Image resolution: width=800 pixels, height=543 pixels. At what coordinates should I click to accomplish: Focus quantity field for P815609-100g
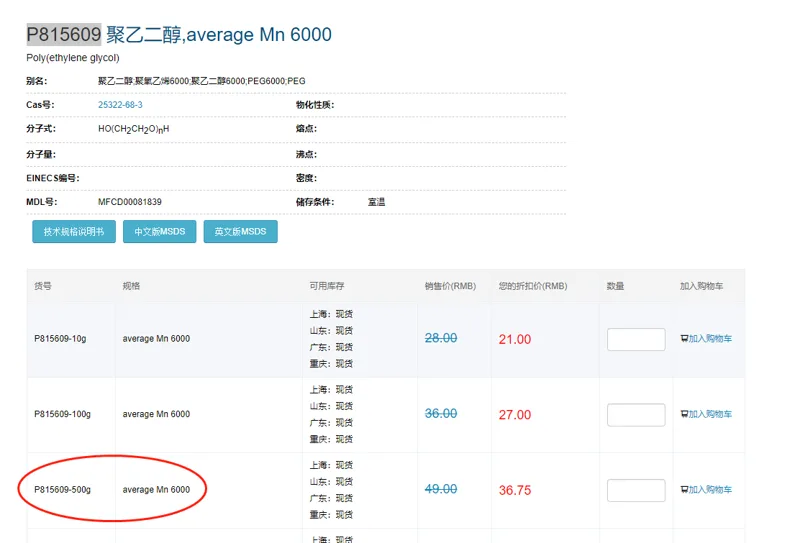[636, 415]
